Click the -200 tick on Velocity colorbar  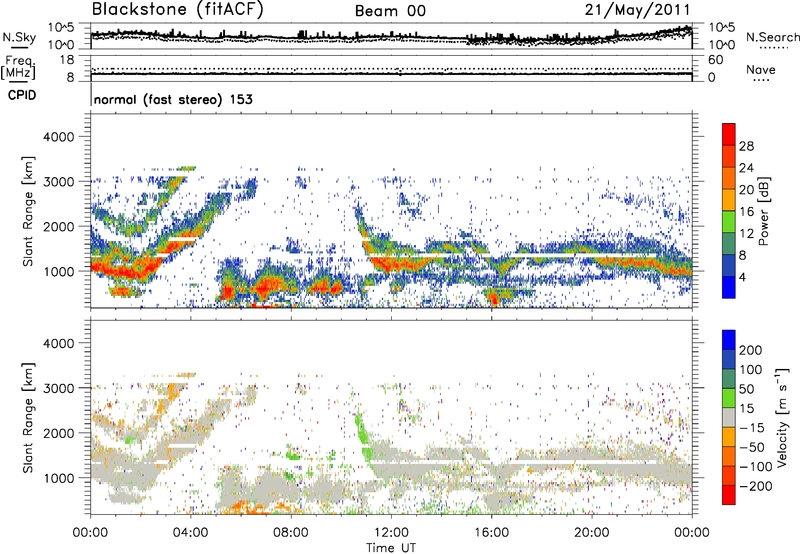tap(756, 486)
